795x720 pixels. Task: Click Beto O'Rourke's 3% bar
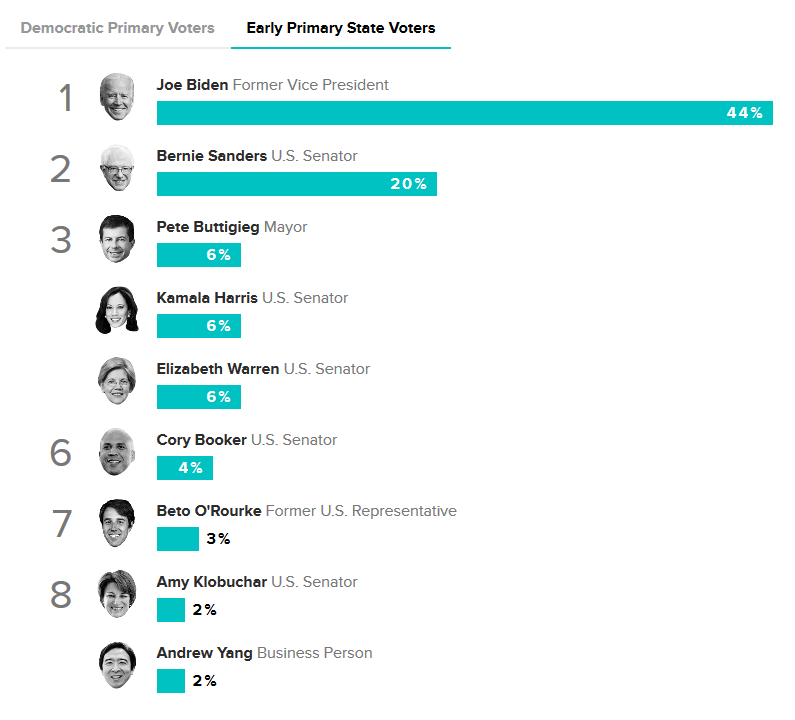(177, 539)
